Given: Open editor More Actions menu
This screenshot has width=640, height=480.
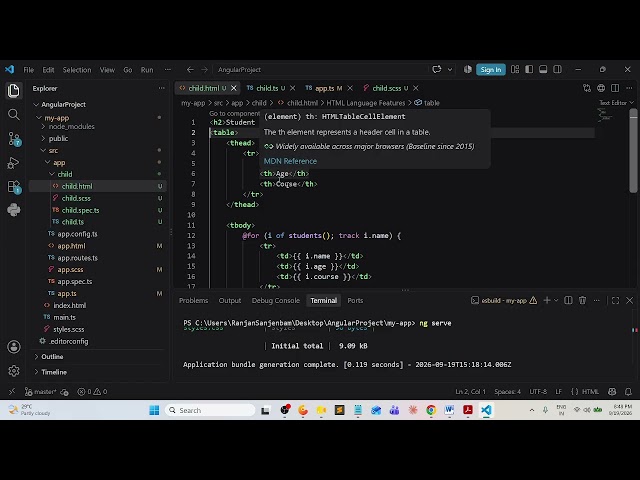Looking at the screenshot, I should click(629, 88).
